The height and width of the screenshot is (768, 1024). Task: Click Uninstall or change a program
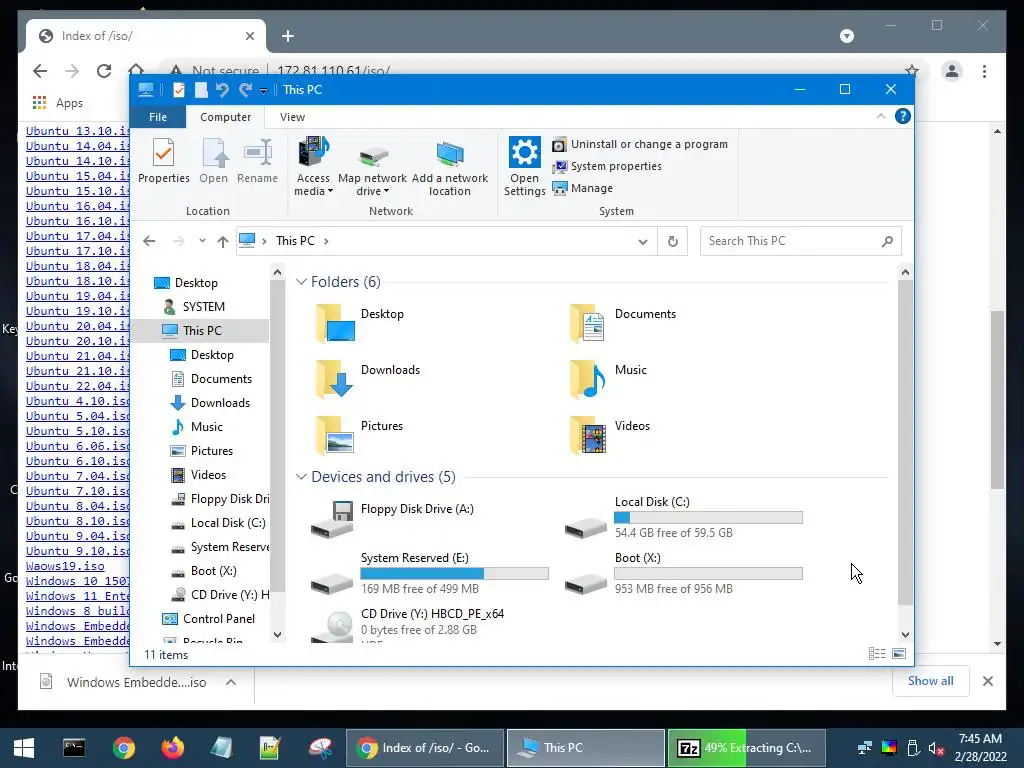[x=640, y=144]
